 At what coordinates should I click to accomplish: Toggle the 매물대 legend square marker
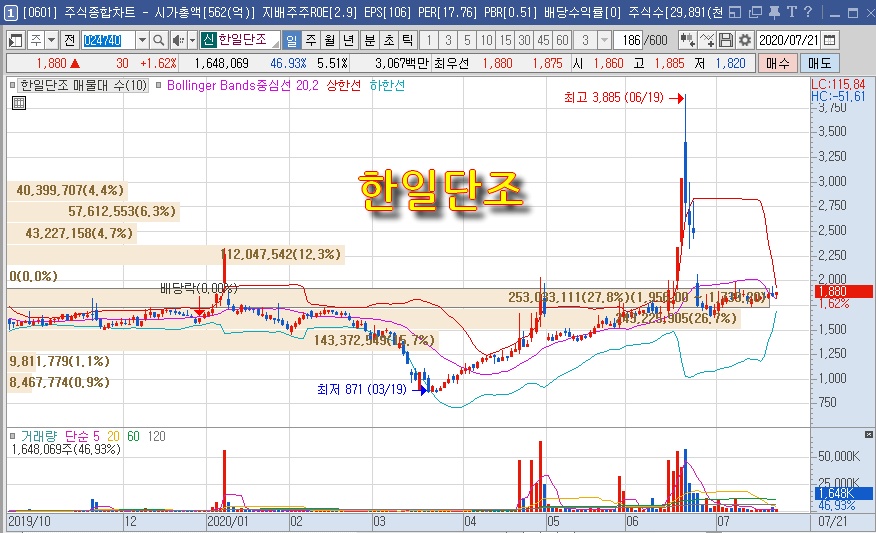coord(12,85)
